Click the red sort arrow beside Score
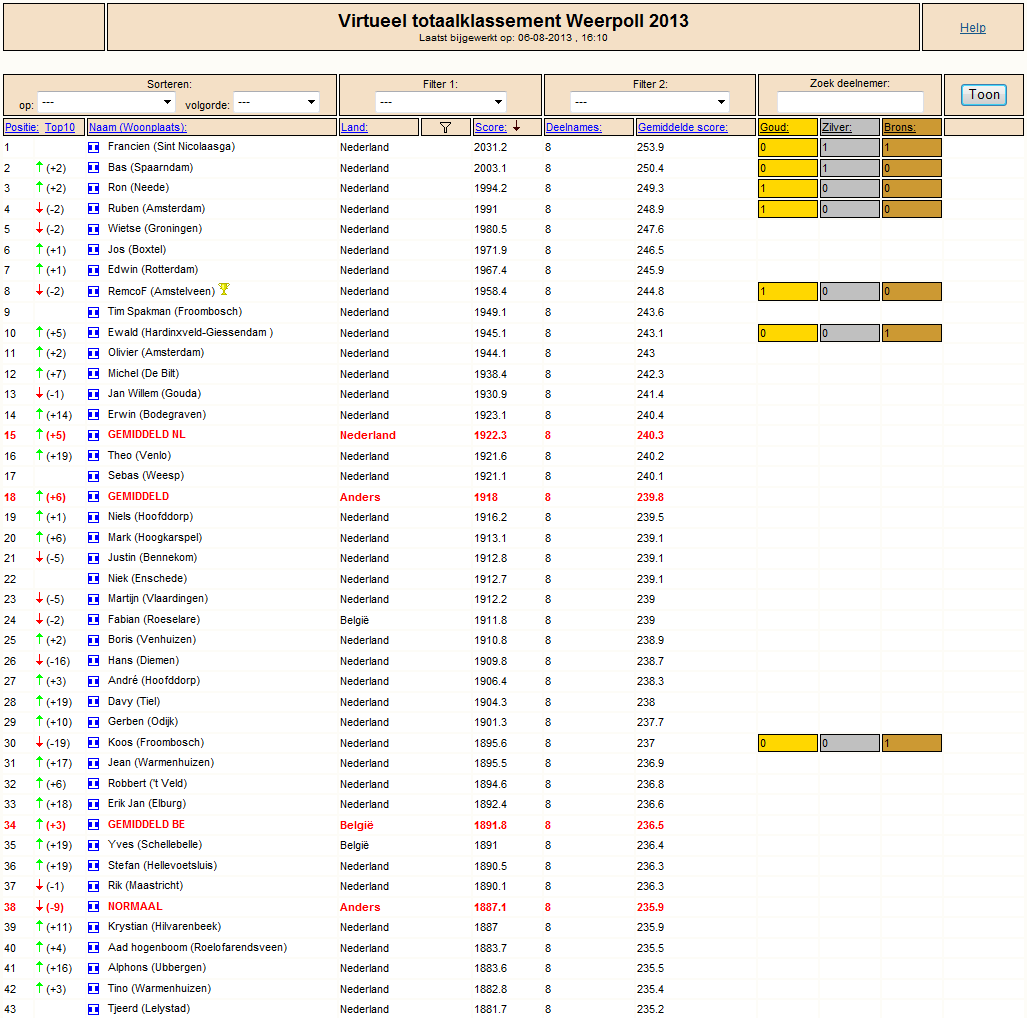Screen dimensions: 1027x1018 coord(516,127)
